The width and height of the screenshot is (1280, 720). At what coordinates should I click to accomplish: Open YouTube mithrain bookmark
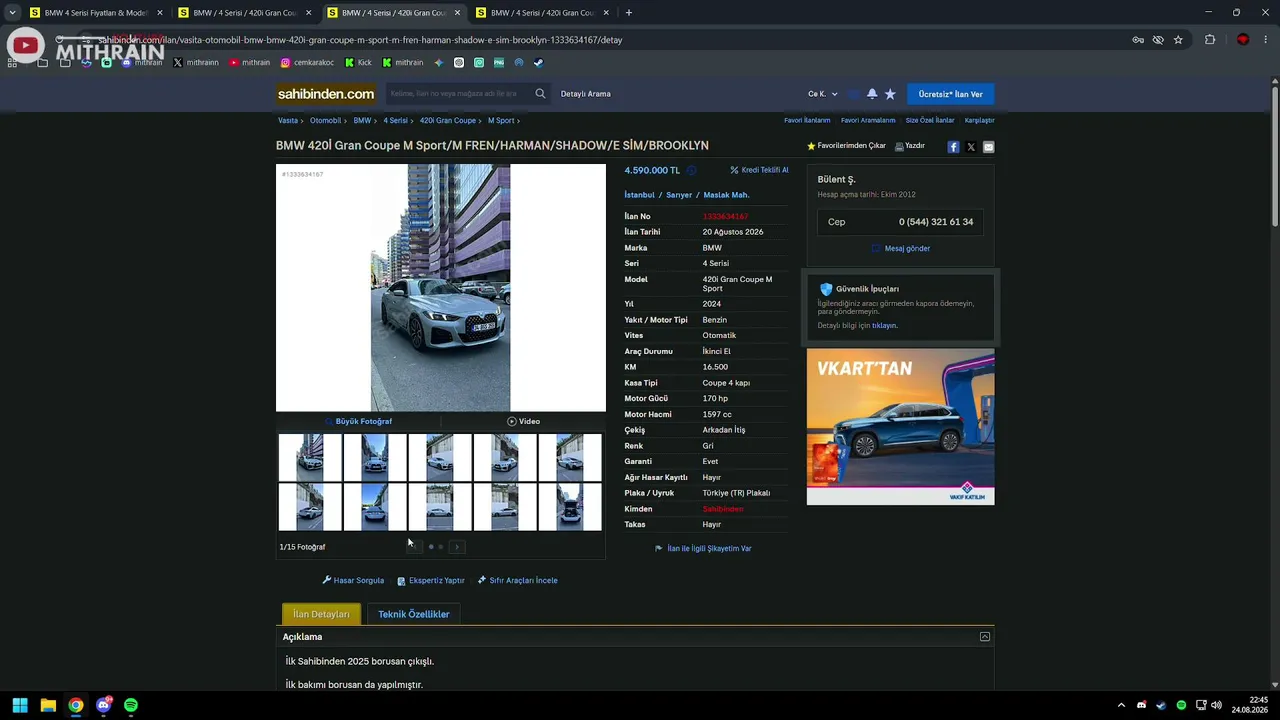pos(249,62)
